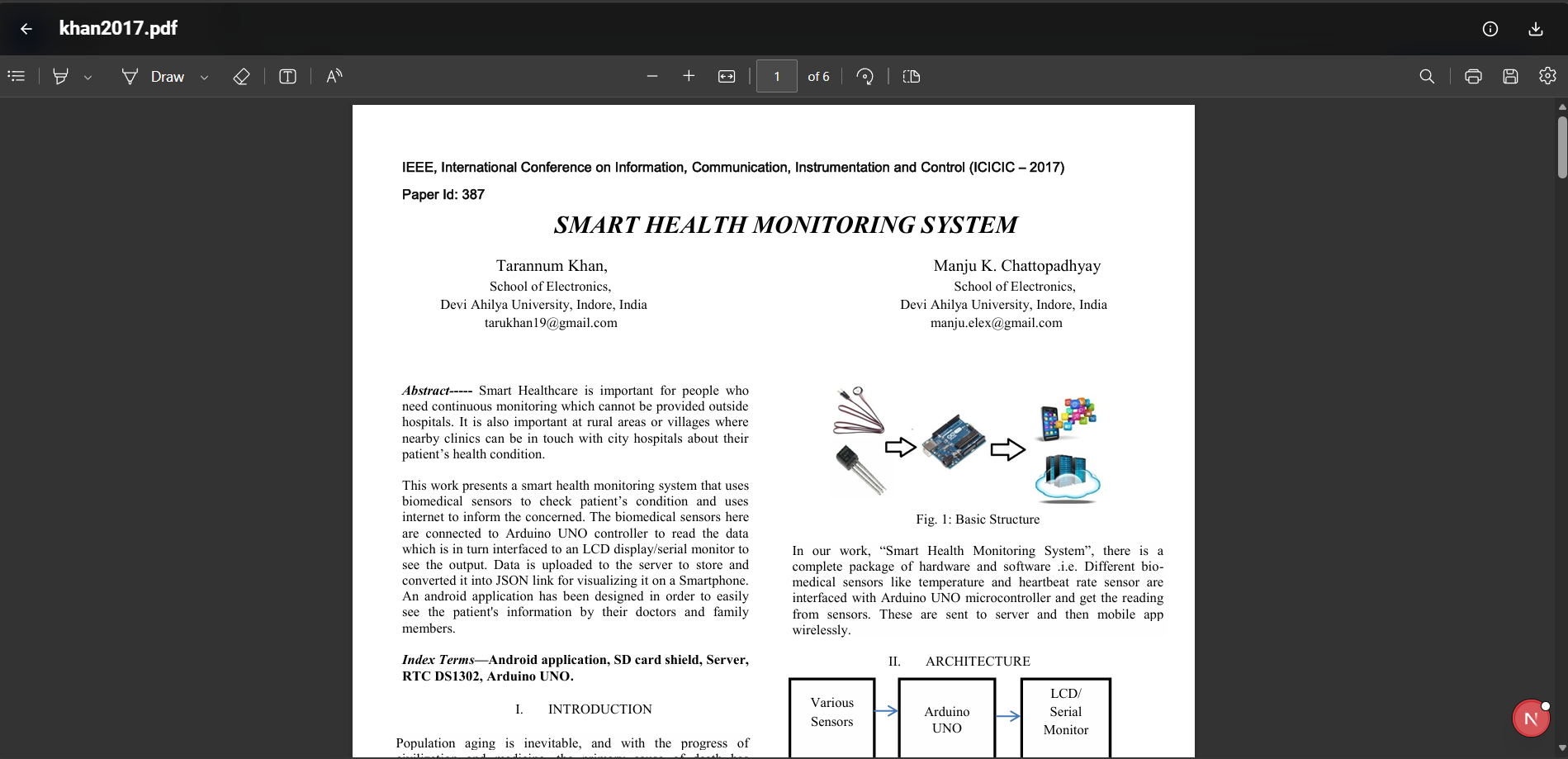This screenshot has height=759, width=1568.
Task: Open PDF viewer settings gear
Action: click(1547, 76)
